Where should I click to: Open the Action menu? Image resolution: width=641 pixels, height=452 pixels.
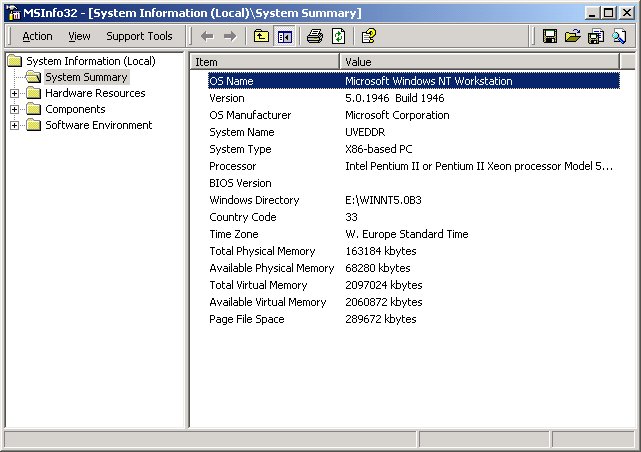[x=37, y=36]
